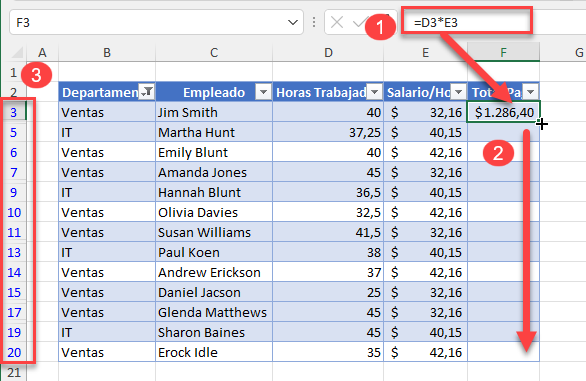
Task: Select the cell with Paul Koen
Action: [214, 252]
